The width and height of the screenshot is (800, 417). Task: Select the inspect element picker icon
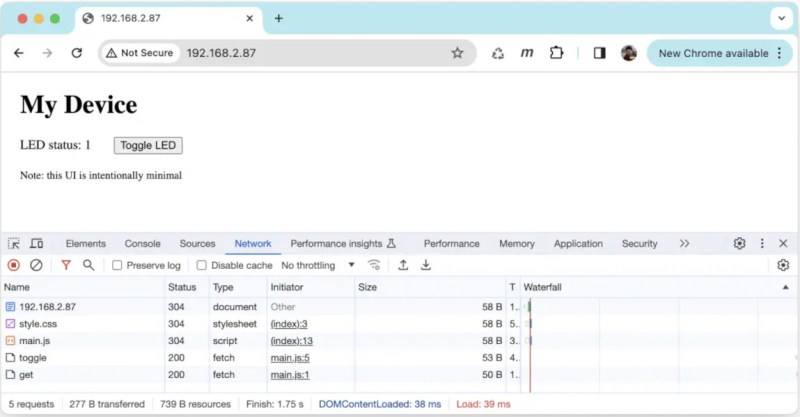coord(14,243)
